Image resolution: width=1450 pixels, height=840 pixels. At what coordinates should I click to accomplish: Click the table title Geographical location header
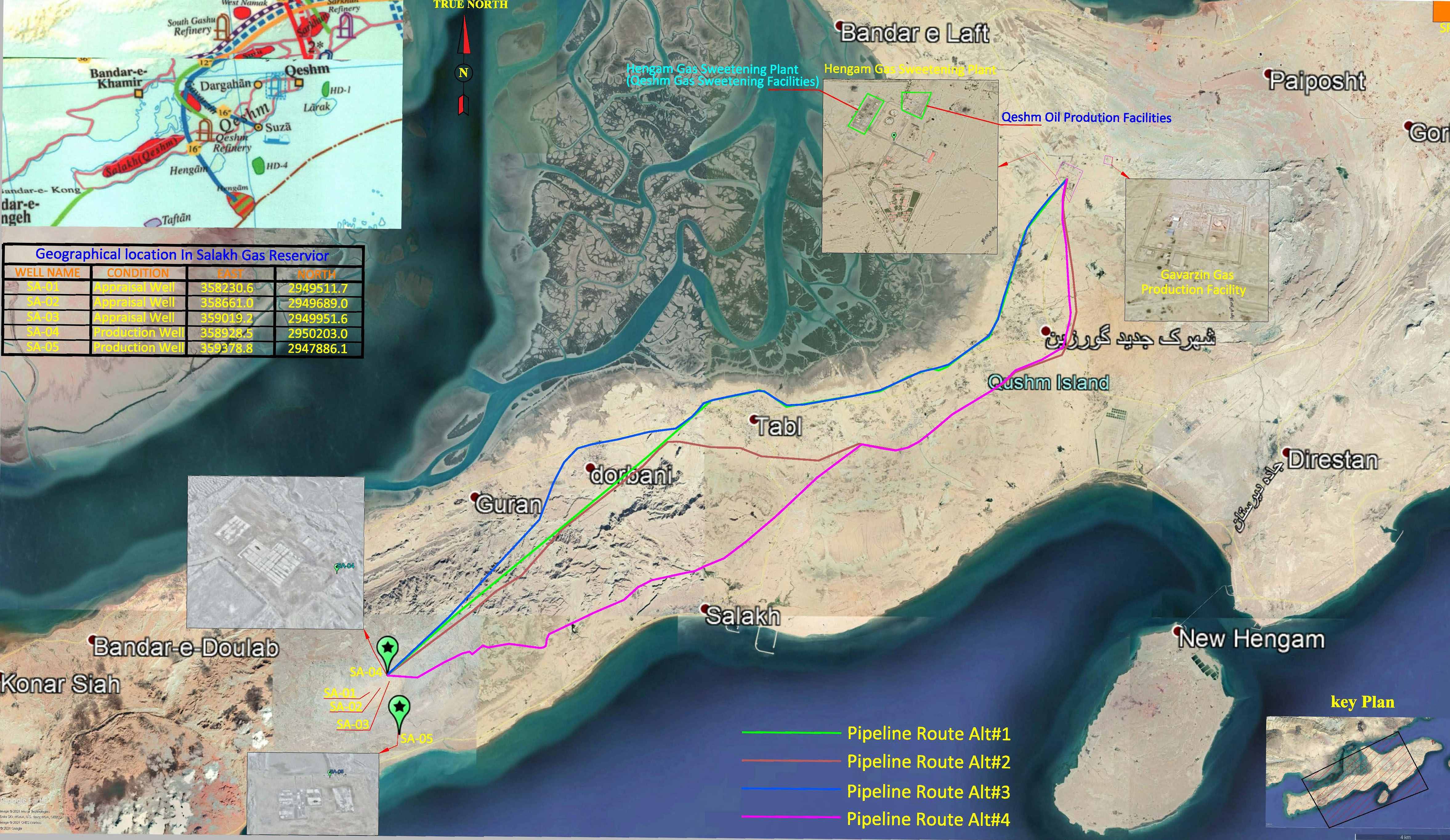tap(182, 254)
